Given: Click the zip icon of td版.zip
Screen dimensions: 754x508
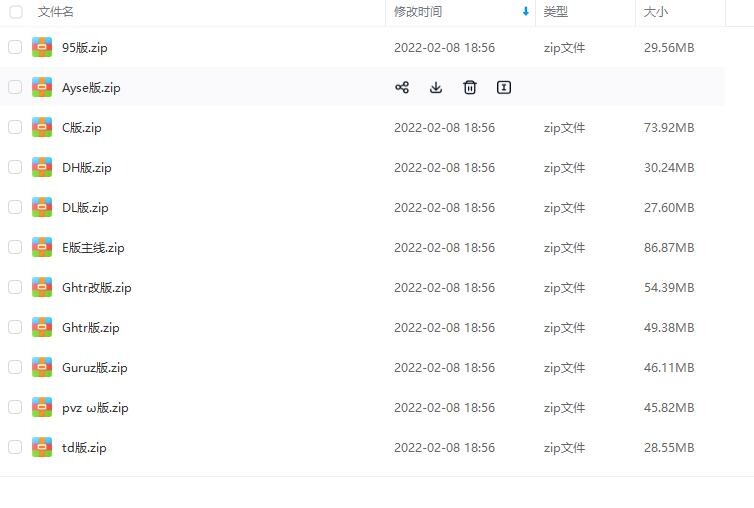Looking at the screenshot, I should (42, 447).
